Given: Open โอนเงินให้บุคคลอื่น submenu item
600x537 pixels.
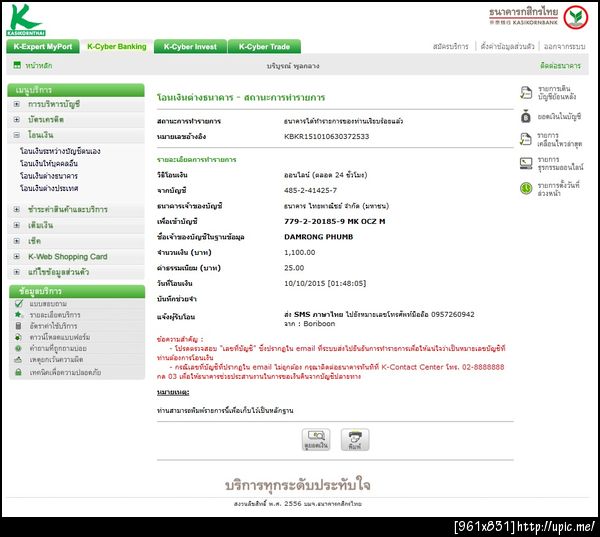Looking at the screenshot, I should tap(49, 163).
